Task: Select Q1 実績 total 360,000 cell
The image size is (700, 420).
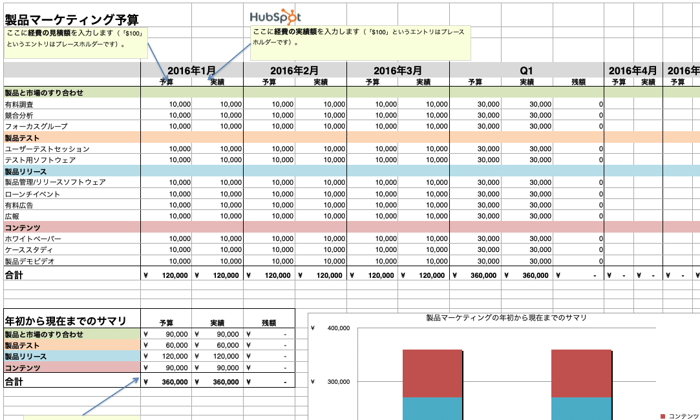Action: (528, 275)
